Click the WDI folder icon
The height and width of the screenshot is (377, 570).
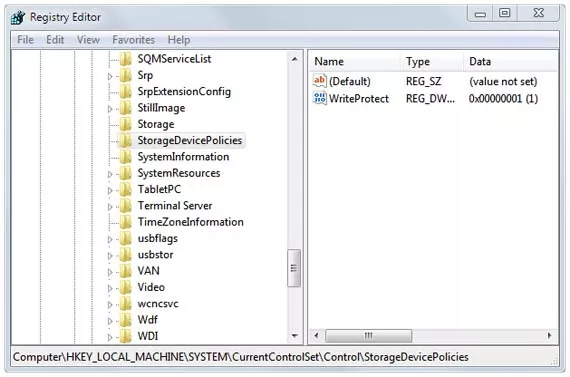click(125, 336)
